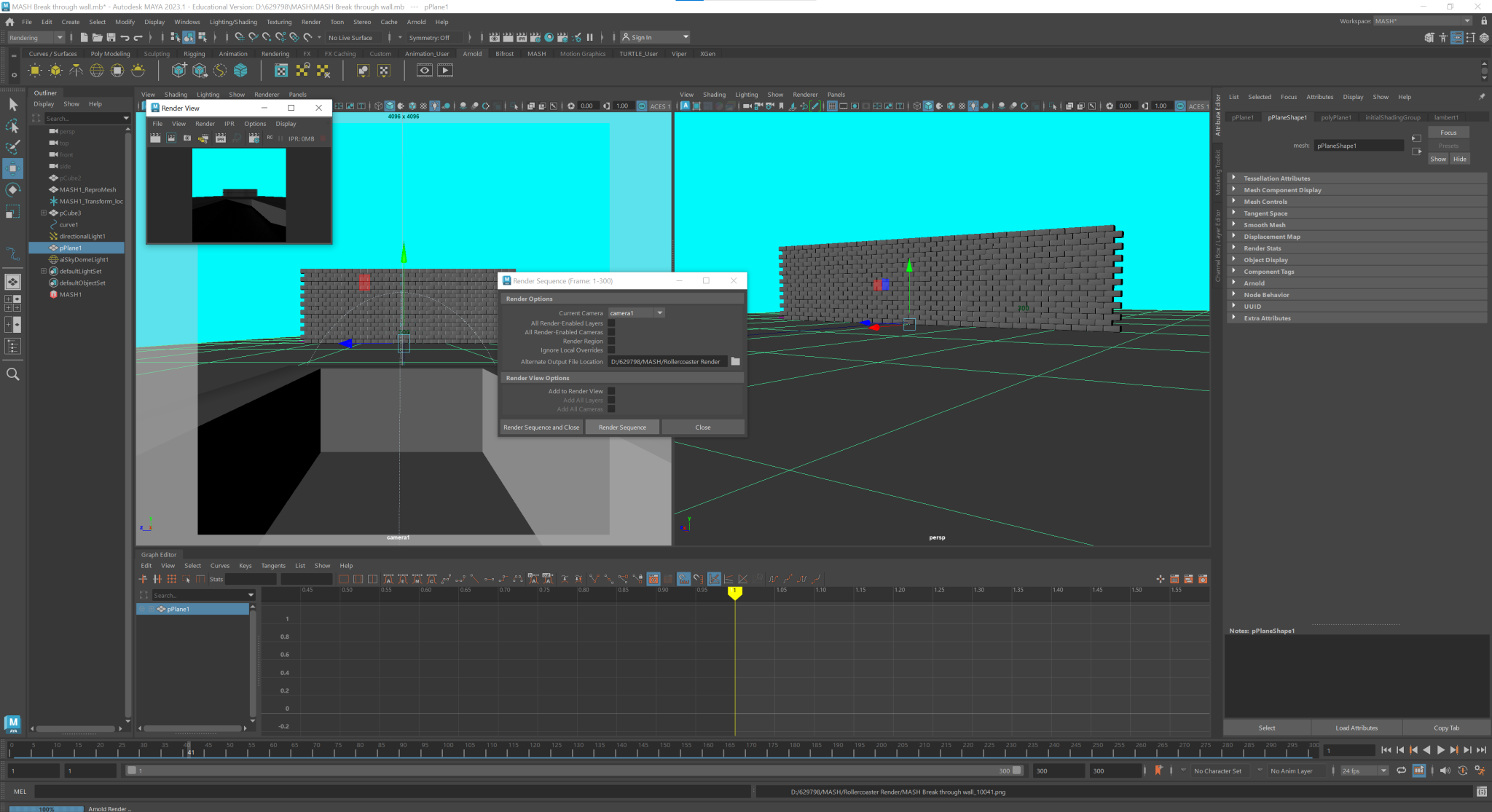The width and height of the screenshot is (1492, 812).
Task: Check the Add to Render View option
Action: tap(611, 391)
